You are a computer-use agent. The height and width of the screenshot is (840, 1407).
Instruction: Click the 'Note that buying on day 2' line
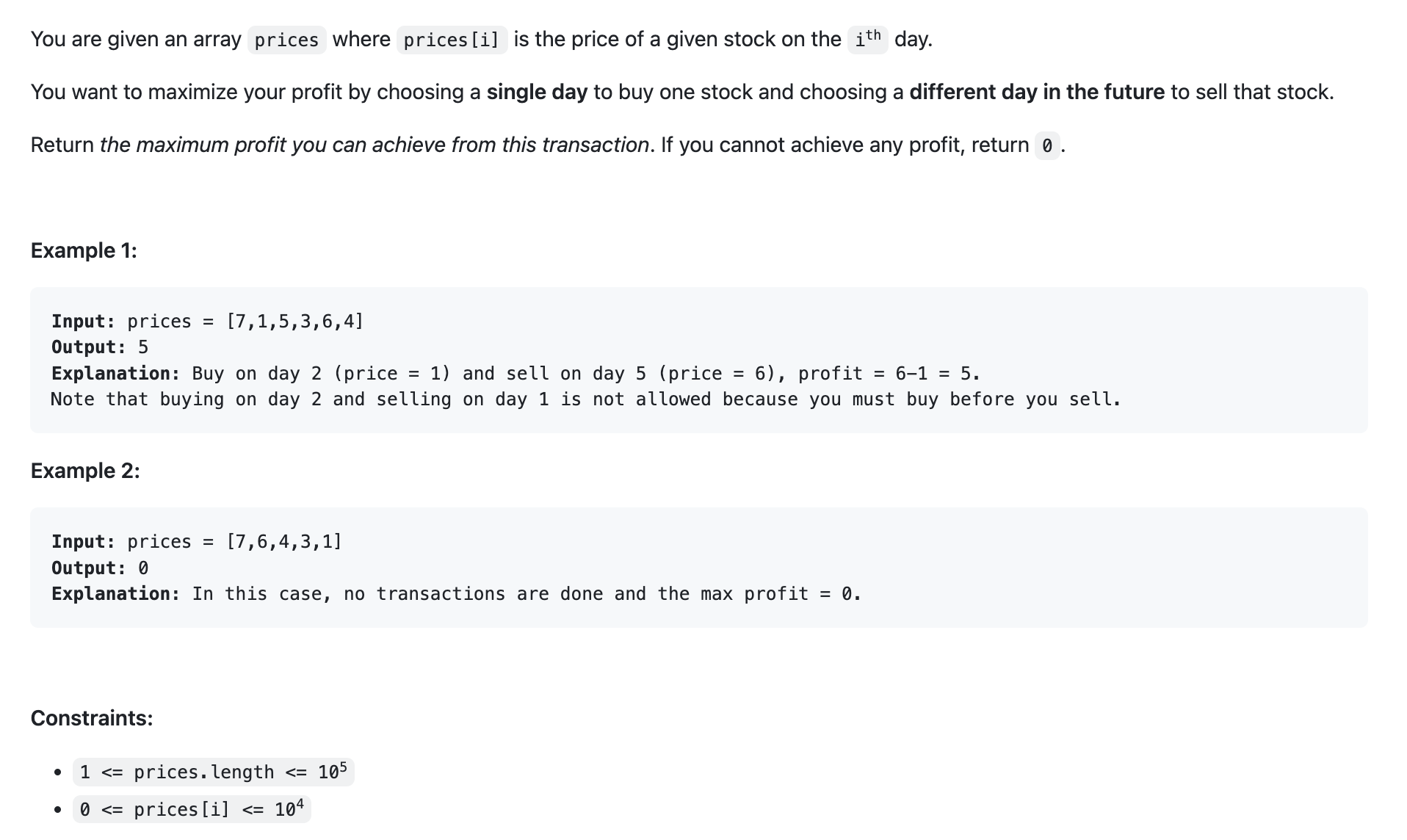[585, 399]
